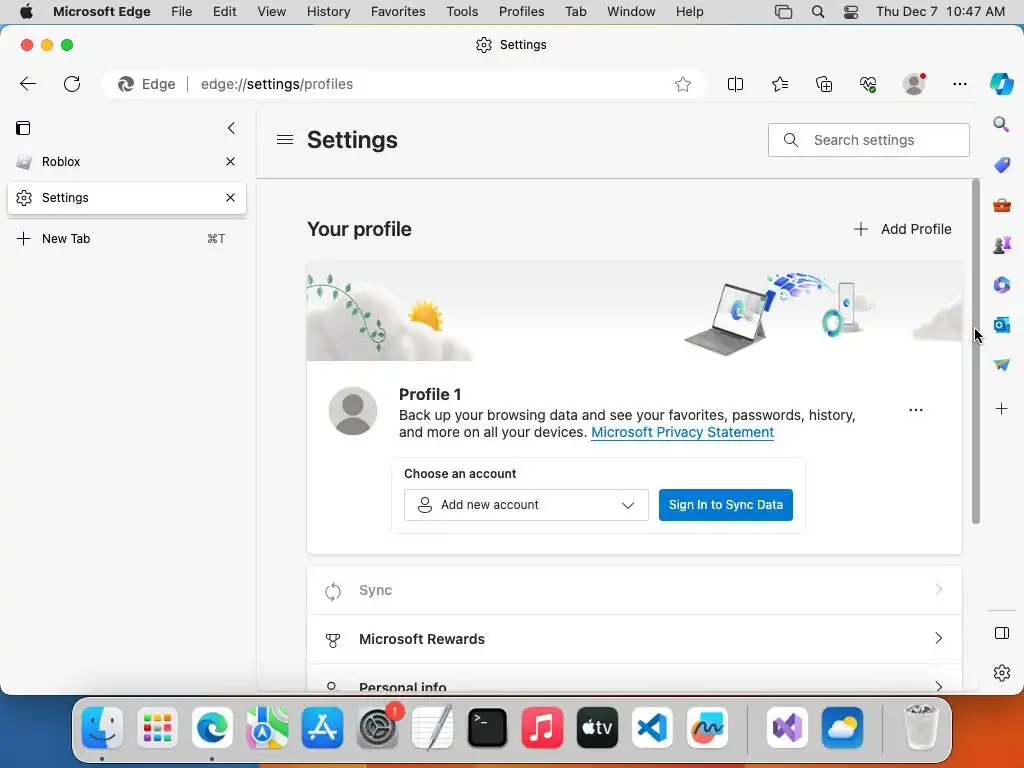Open Profile 1 more options ellipsis
This screenshot has height=768, width=1024.
point(916,410)
